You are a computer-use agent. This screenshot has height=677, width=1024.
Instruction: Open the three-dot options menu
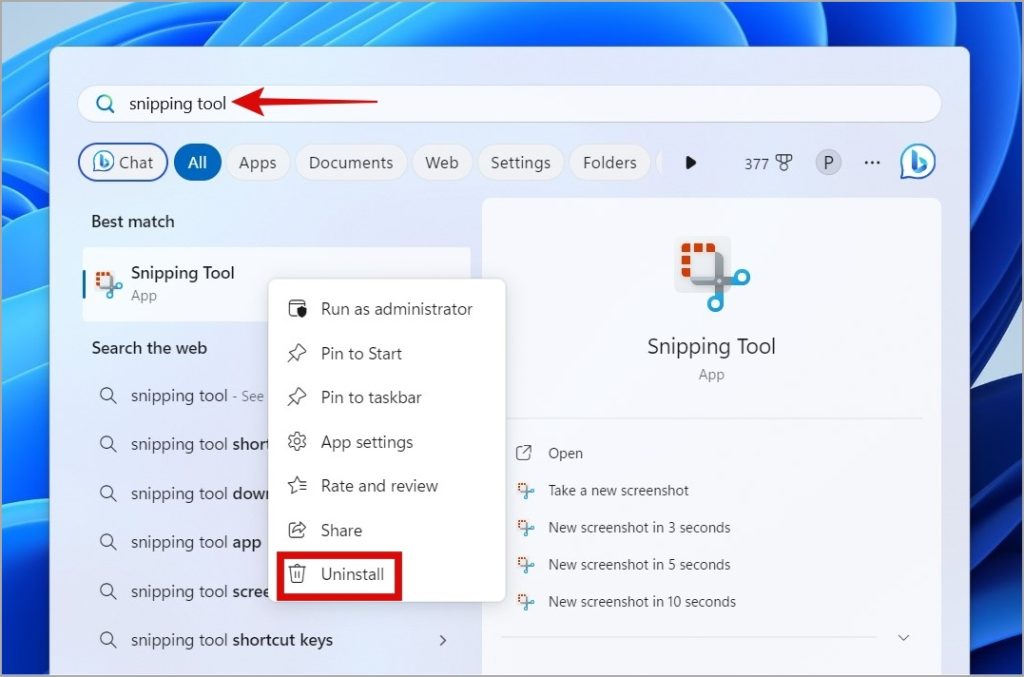click(872, 163)
